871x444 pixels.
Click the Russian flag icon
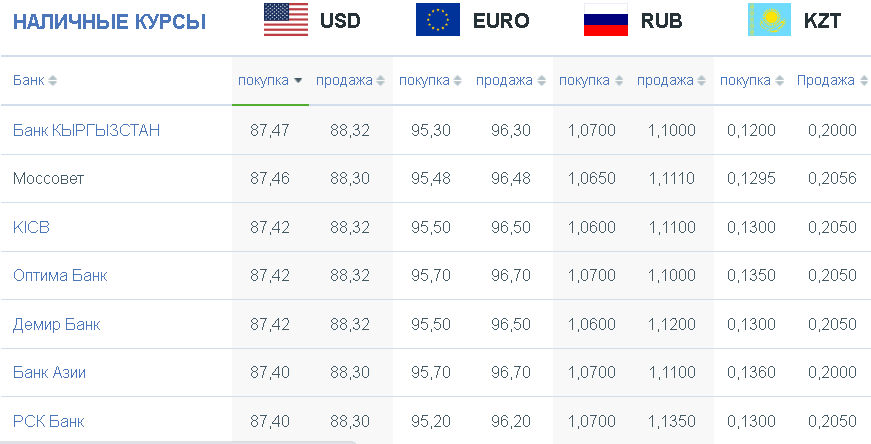coord(605,20)
